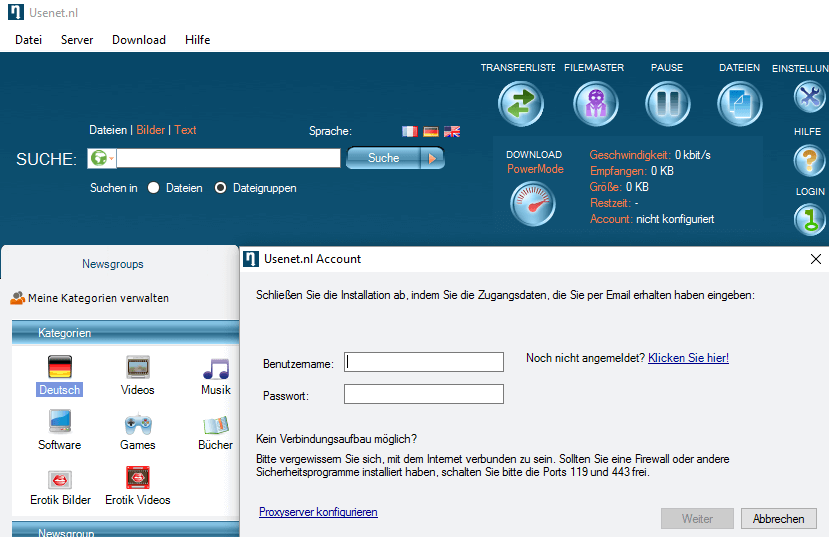Select the Newsgroups tab

[113, 264]
